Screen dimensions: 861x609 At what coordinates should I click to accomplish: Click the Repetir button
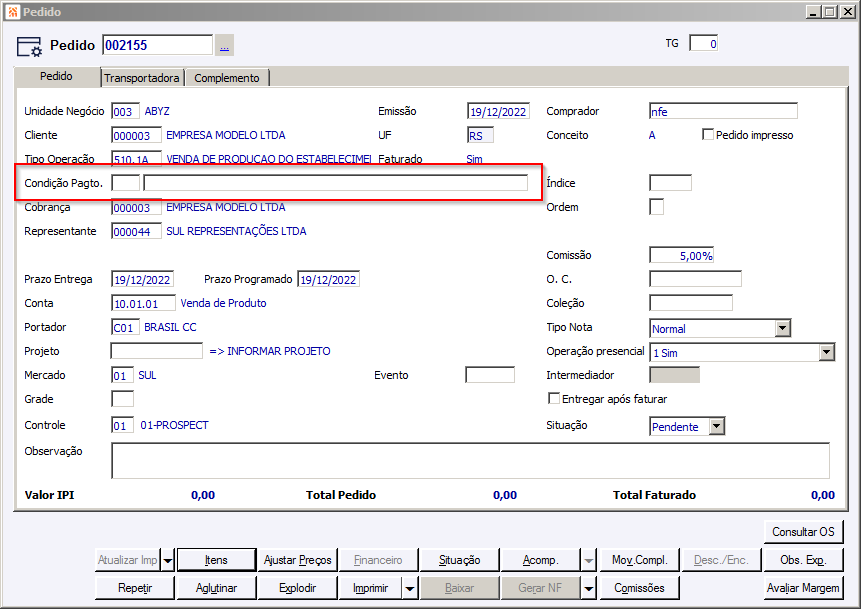click(135, 588)
